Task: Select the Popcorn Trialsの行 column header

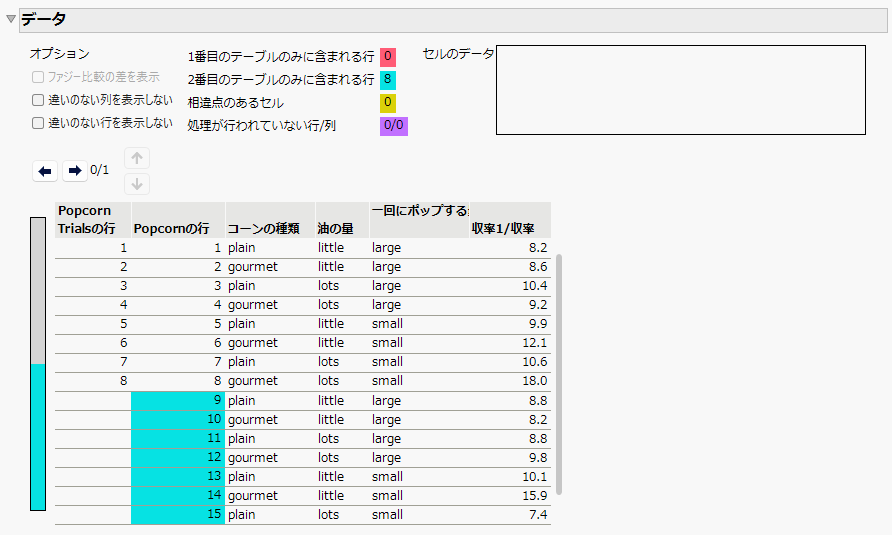Action: coord(93,220)
